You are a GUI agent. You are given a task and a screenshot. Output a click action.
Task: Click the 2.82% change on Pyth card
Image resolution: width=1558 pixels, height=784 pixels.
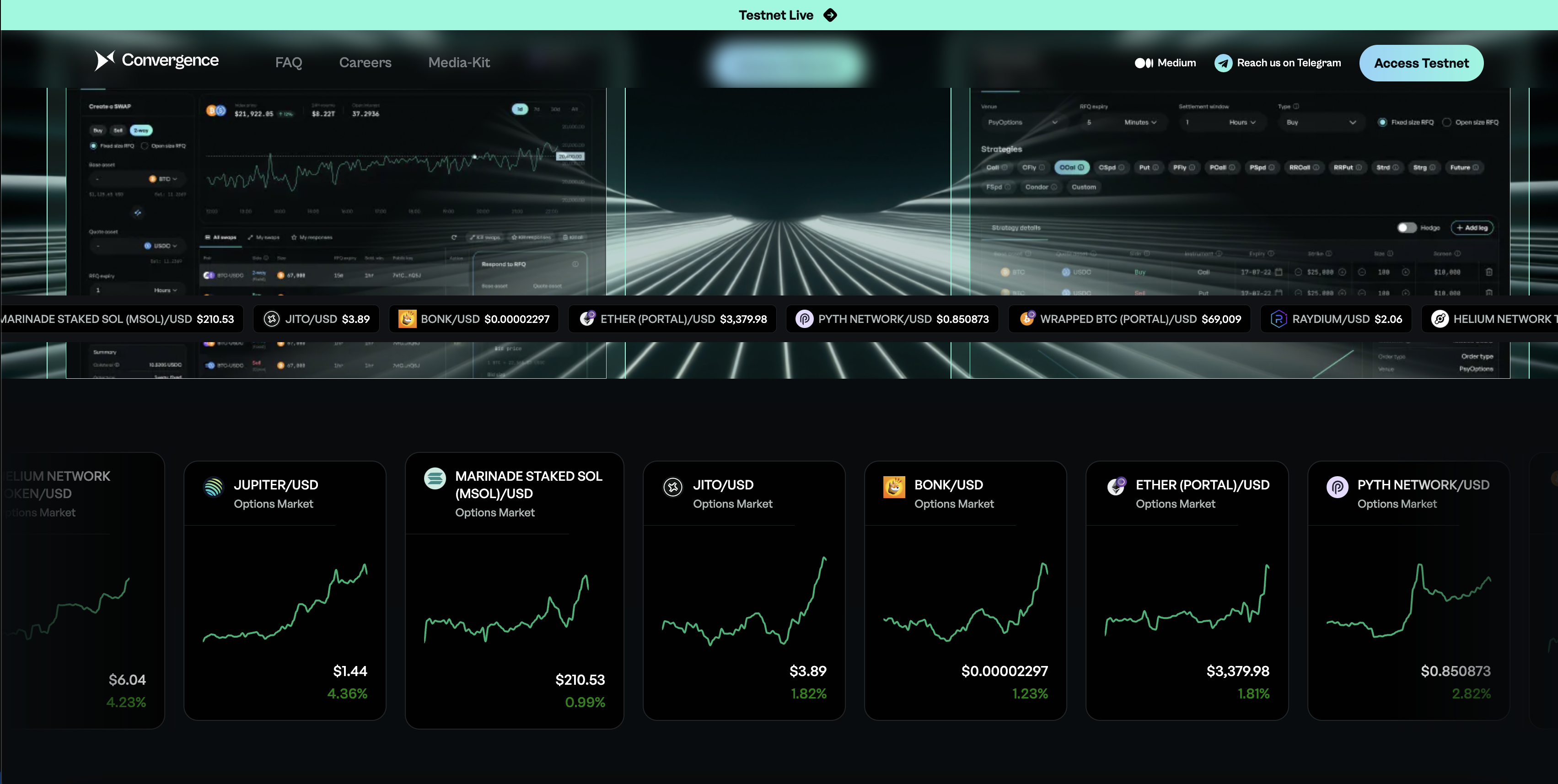(1472, 694)
